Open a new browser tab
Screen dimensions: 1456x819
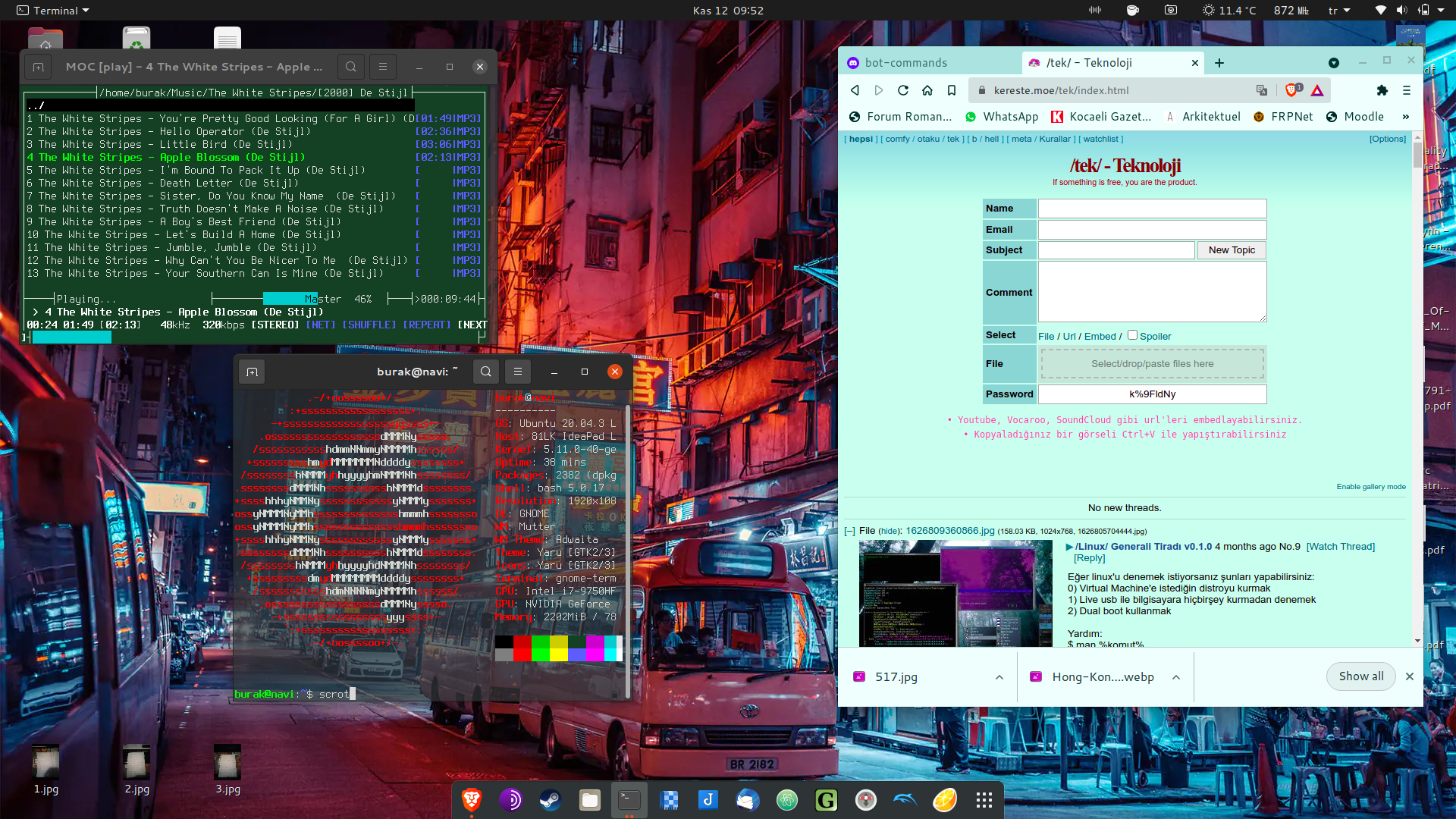tap(1219, 63)
